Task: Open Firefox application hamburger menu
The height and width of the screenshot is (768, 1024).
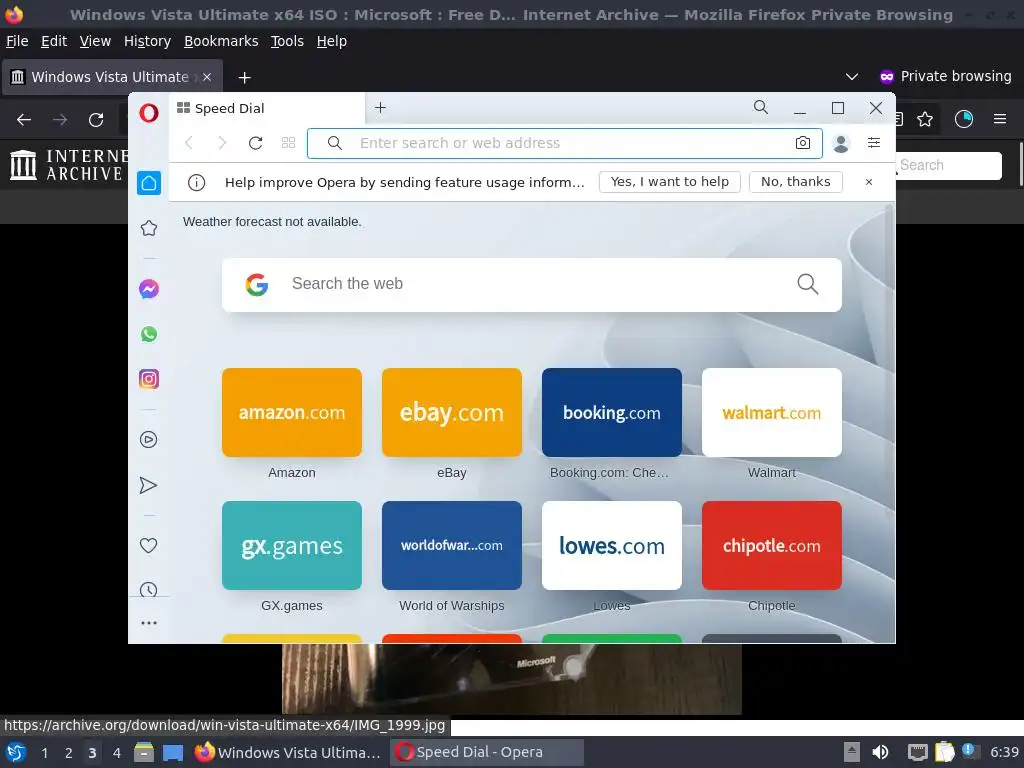Action: pos(1000,120)
